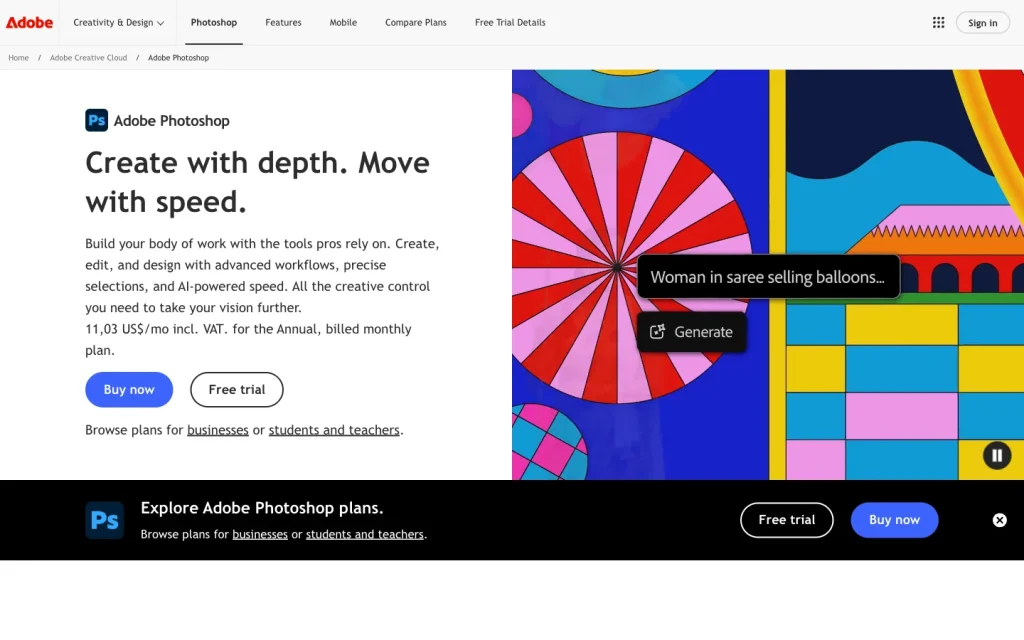This screenshot has width=1024, height=640.
Task: Click the Adobe logo in the header
Action: 29,22
